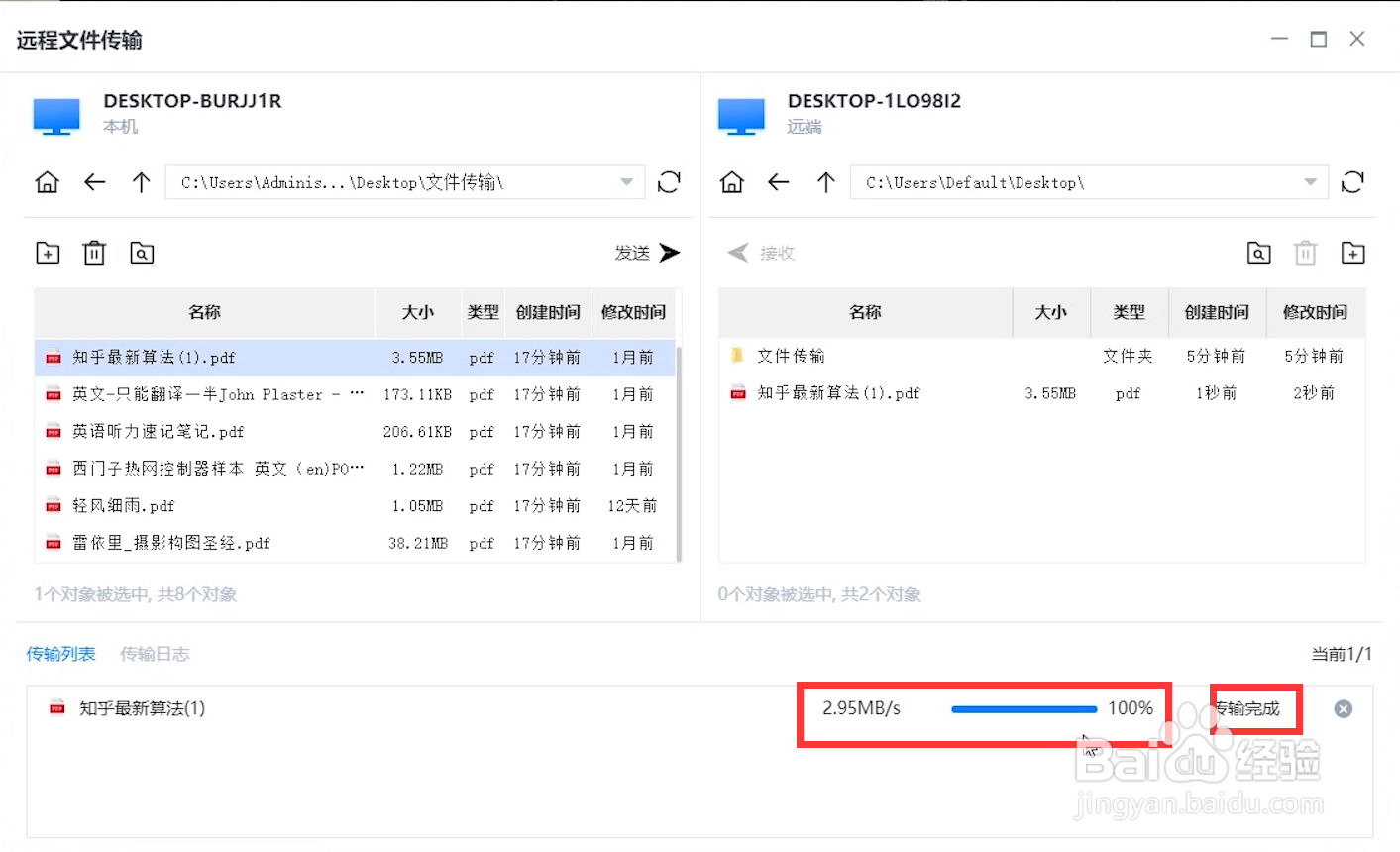Create a new folder on the remote desktop

pyautogui.click(x=1353, y=253)
